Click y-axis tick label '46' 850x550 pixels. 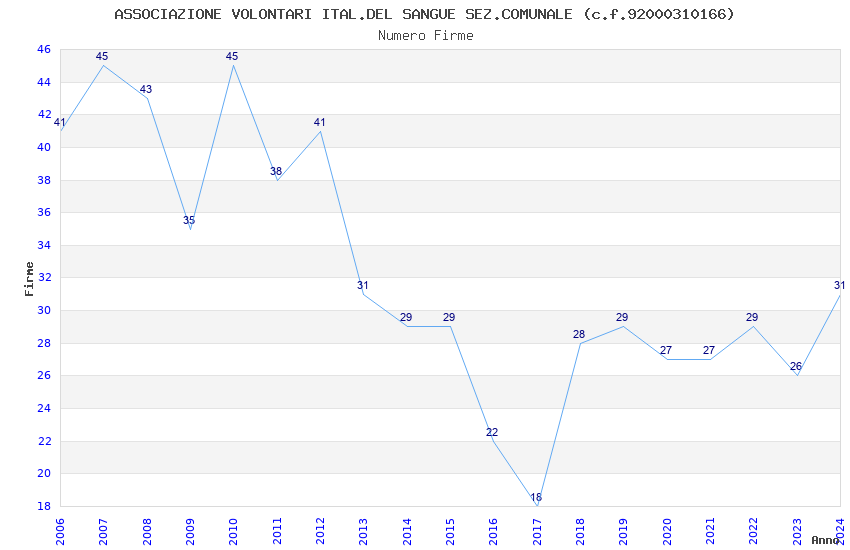[44, 49]
